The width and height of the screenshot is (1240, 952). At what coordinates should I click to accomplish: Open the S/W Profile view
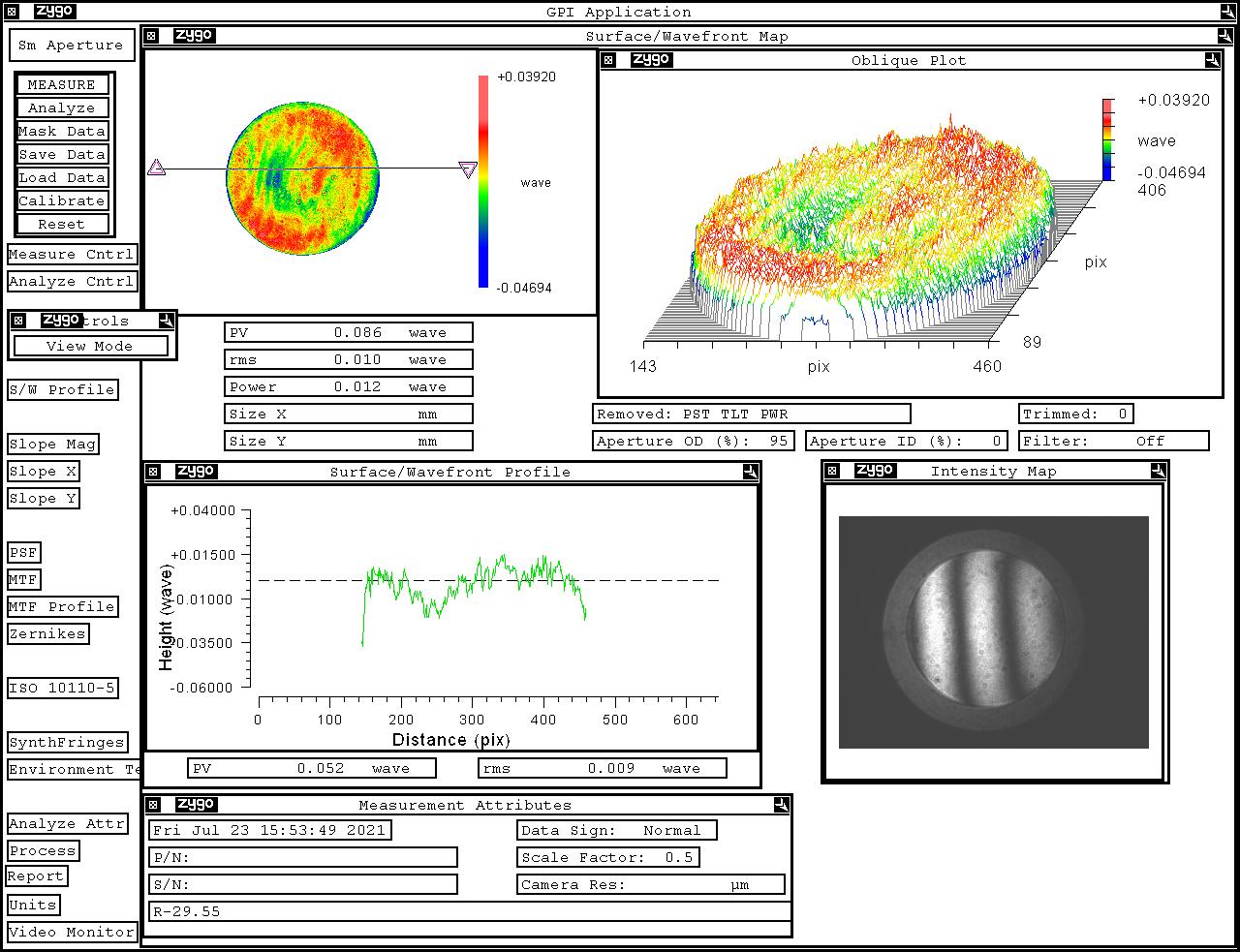pos(63,389)
